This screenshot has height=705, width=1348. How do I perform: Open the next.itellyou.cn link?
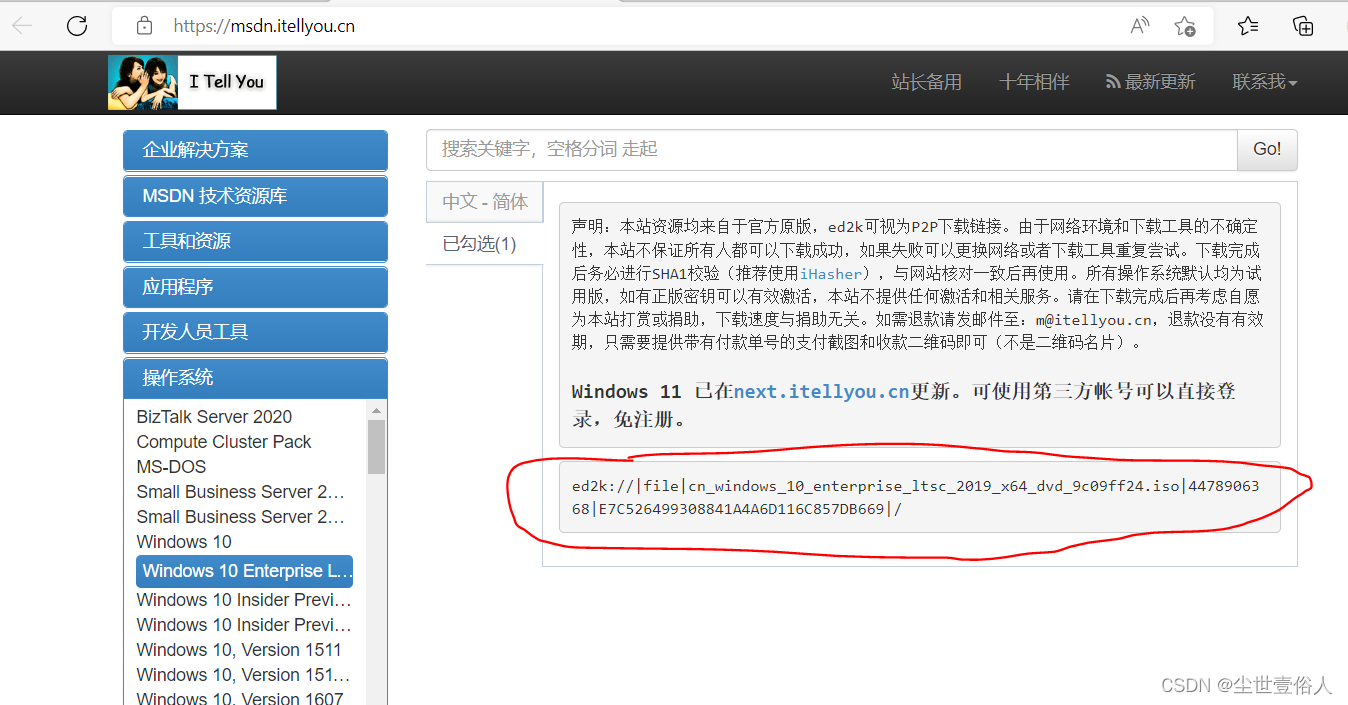tap(821, 391)
